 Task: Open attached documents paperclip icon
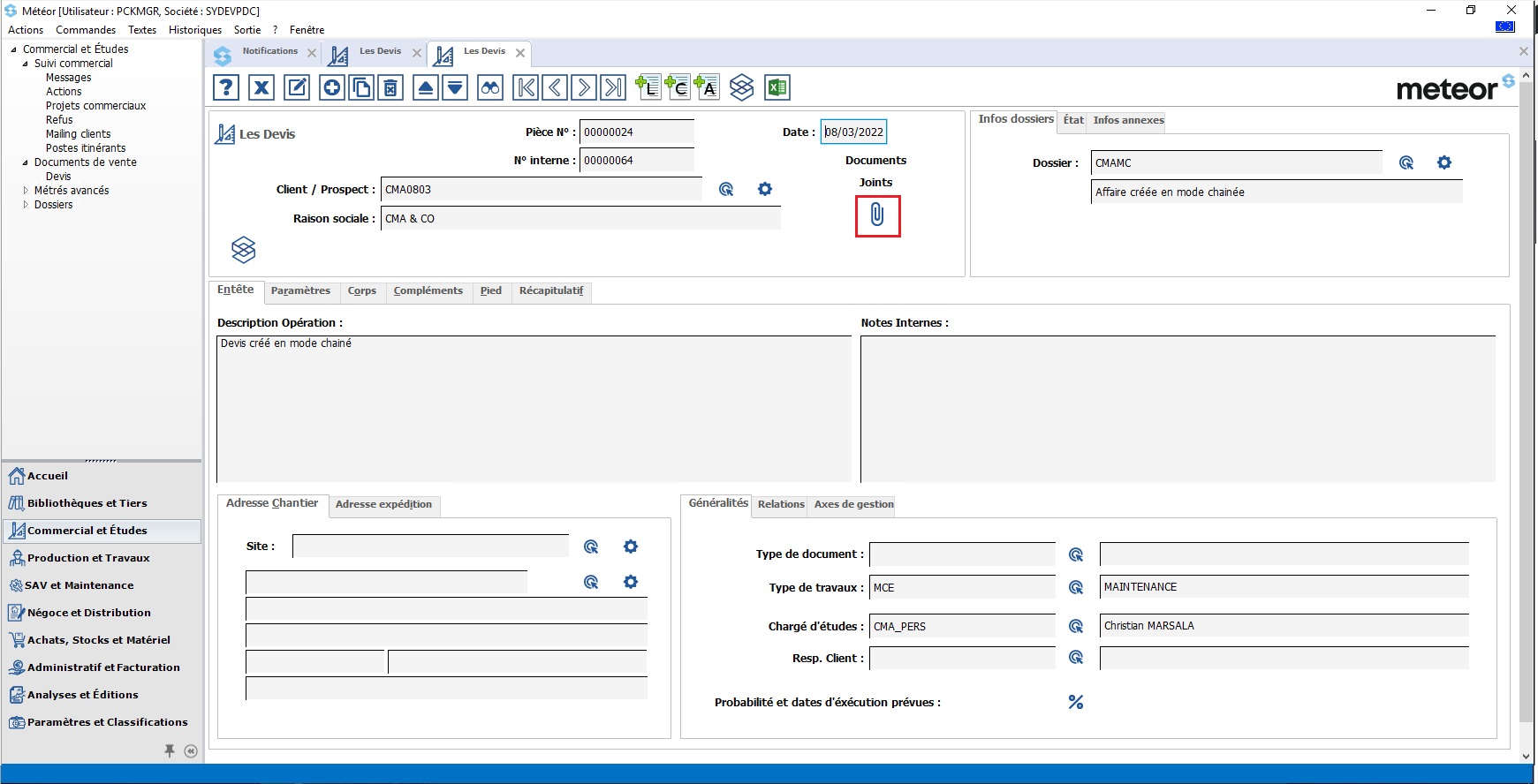pyautogui.click(x=877, y=215)
